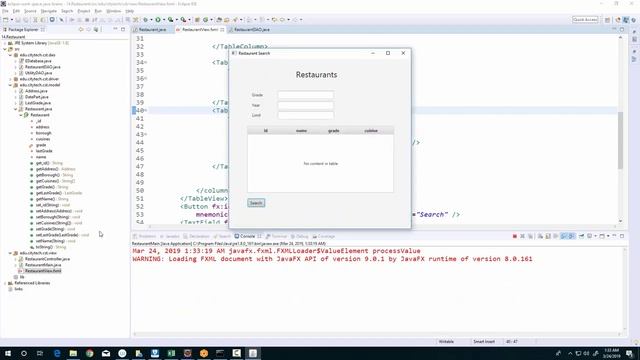Open the Source menu
Viewport: 640px width, 360px height.
coord(30,11)
